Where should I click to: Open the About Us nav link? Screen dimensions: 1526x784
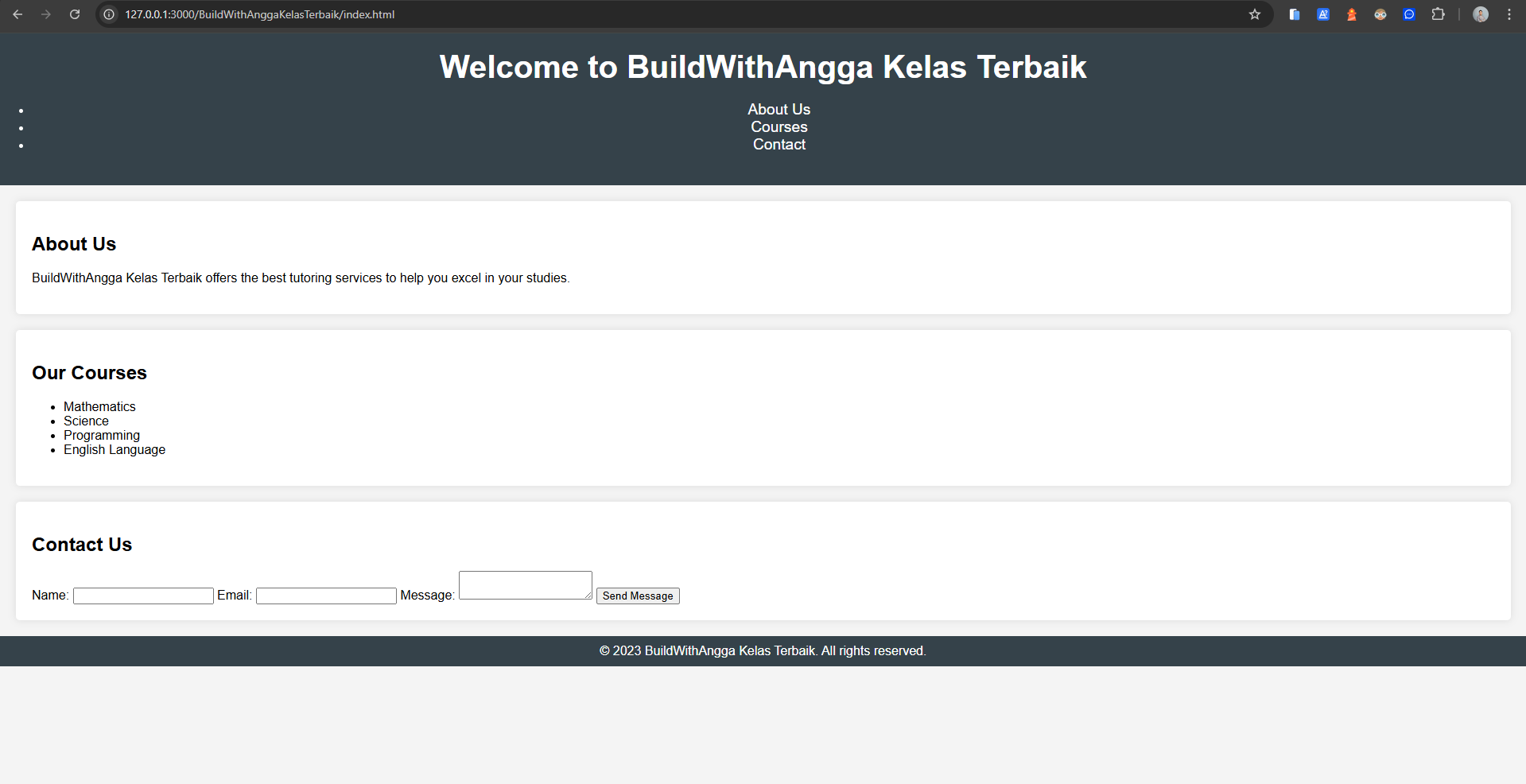(779, 110)
